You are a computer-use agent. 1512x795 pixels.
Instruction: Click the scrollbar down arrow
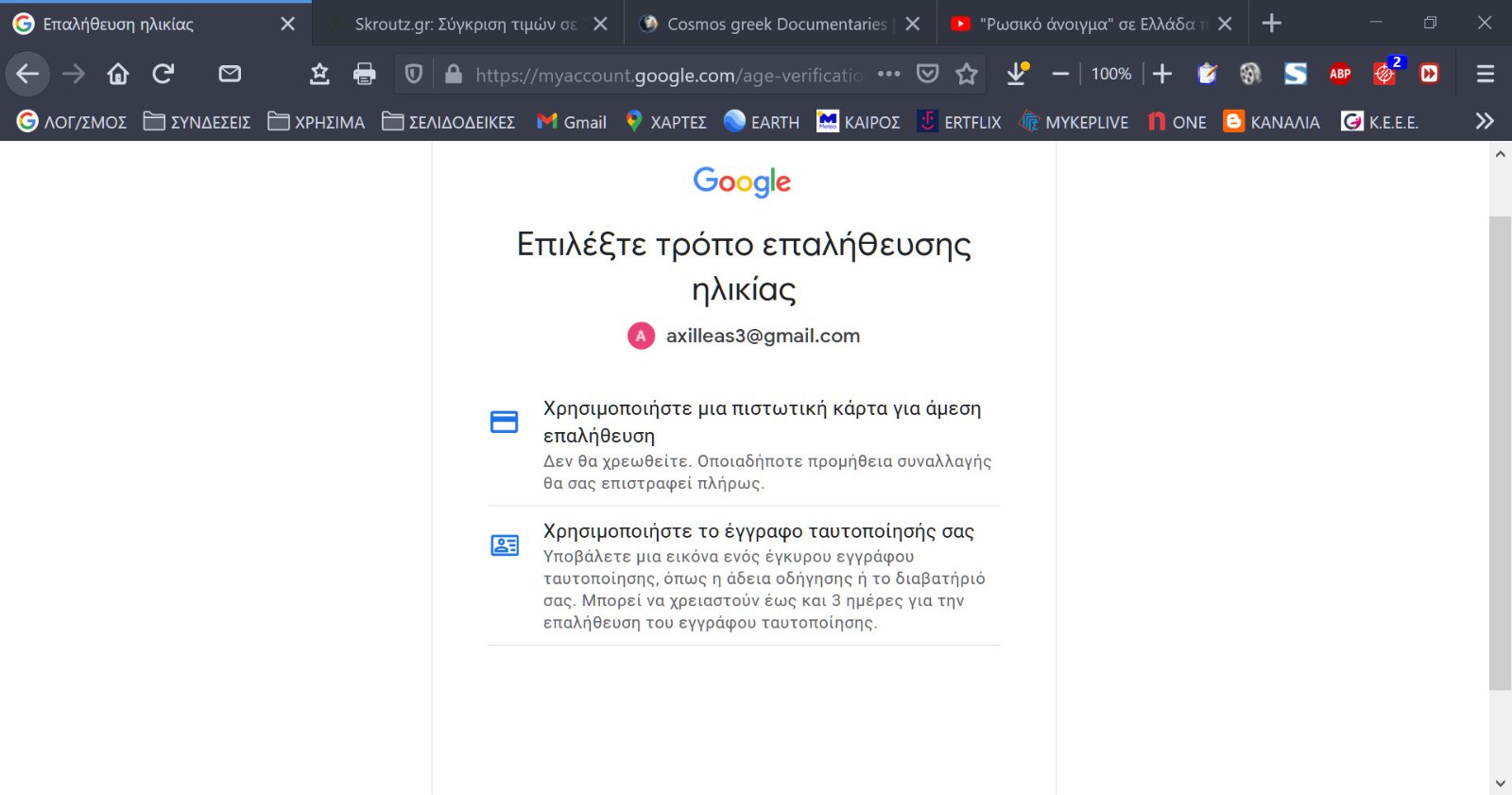[1500, 784]
